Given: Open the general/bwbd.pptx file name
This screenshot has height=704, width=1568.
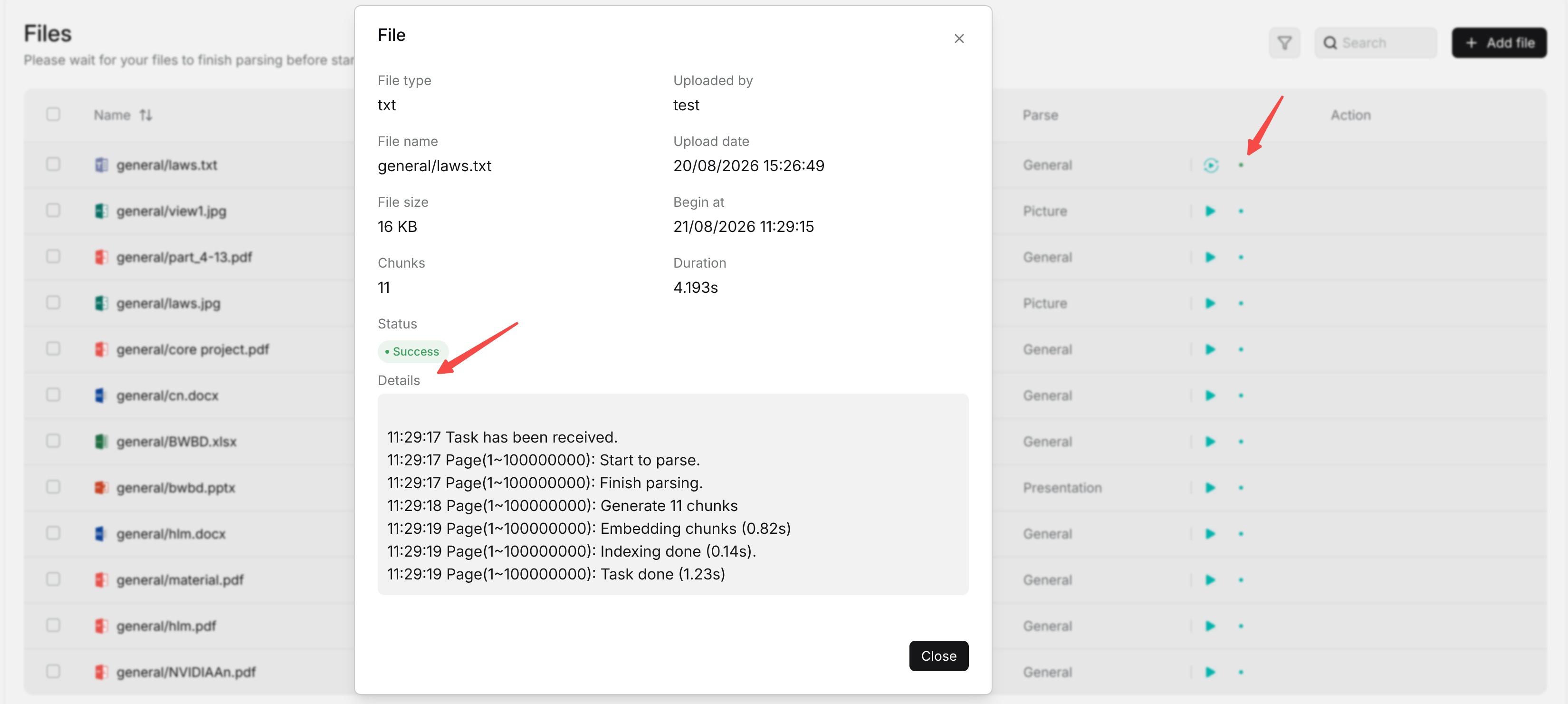Looking at the screenshot, I should 175,487.
